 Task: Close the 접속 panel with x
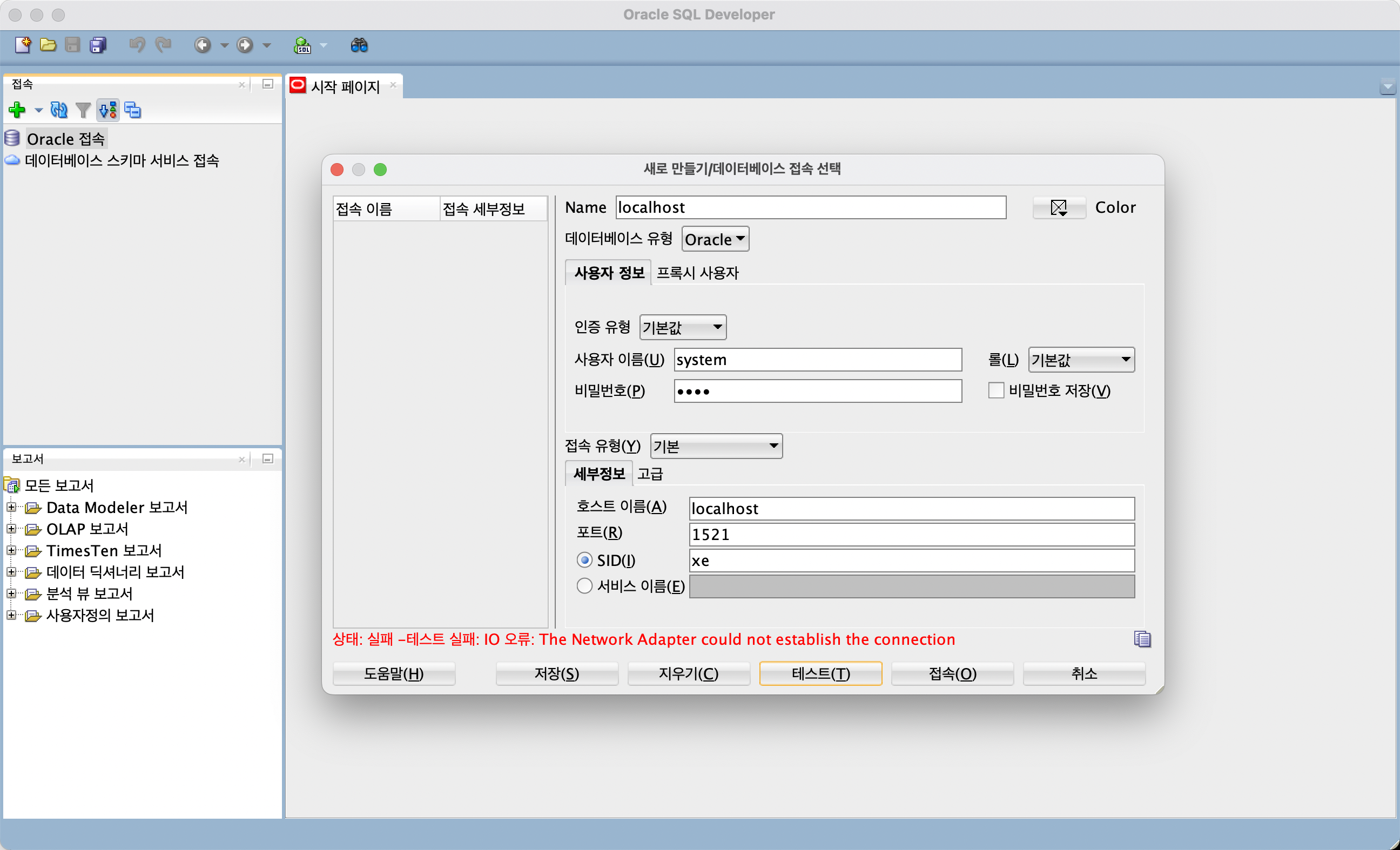[242, 85]
